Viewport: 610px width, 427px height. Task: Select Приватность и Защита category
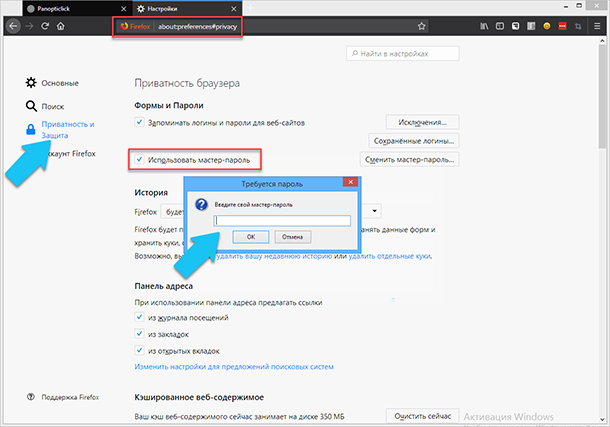pyautogui.click(x=60, y=130)
